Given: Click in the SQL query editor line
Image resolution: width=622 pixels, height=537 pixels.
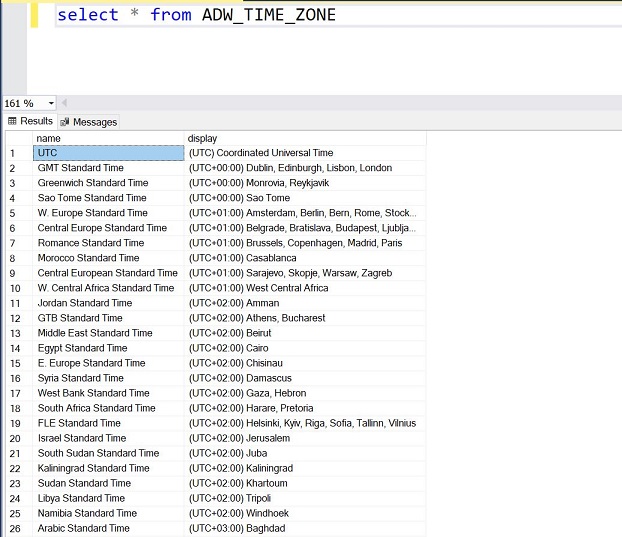Looking at the screenshot, I should 337,15.
